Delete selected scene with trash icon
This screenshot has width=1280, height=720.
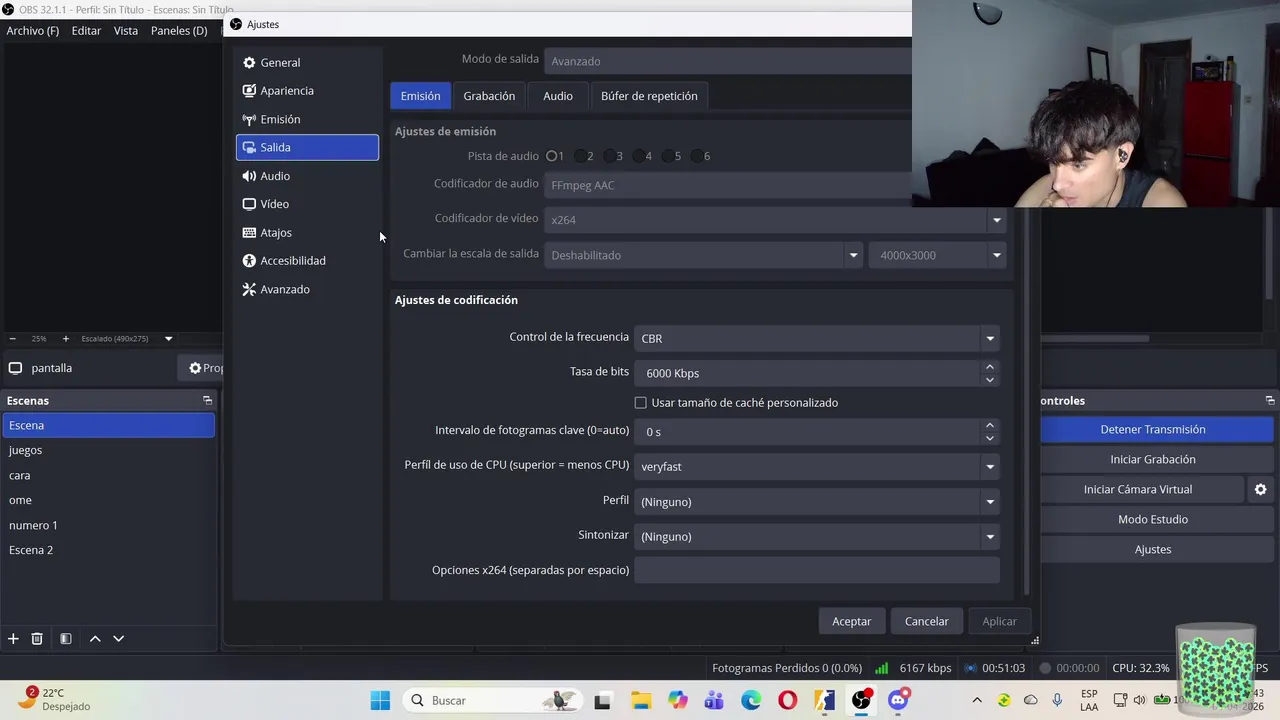pos(37,638)
